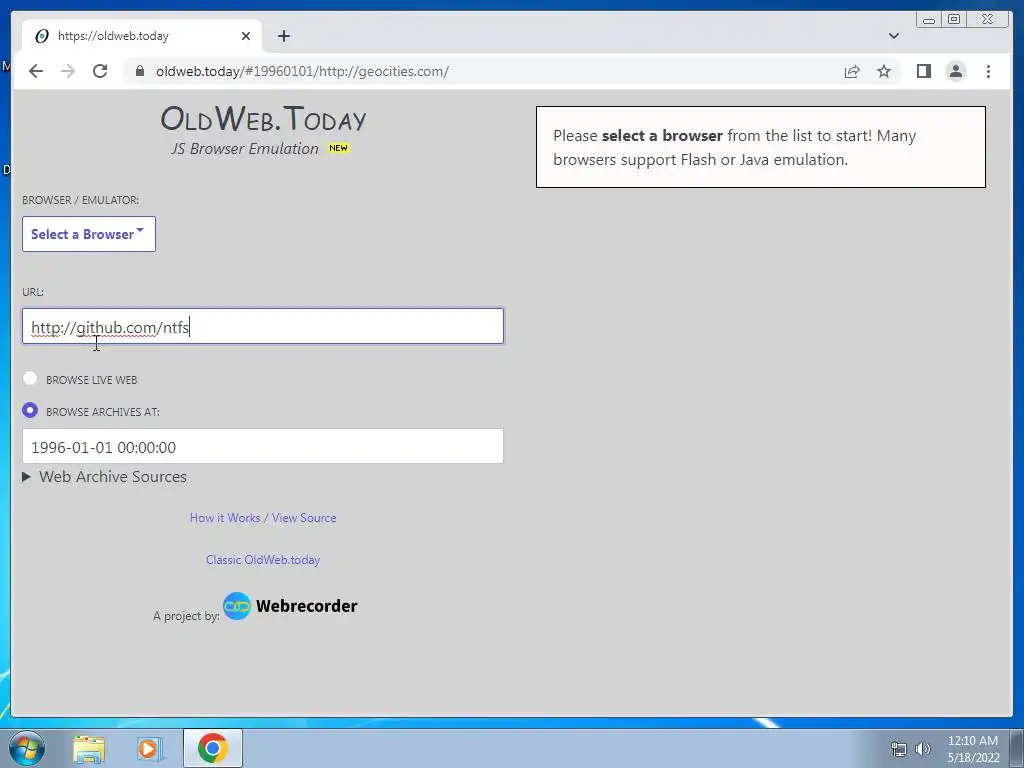Minimize the Chrome window
This screenshot has height=768, width=1024.
pyautogui.click(x=929, y=20)
